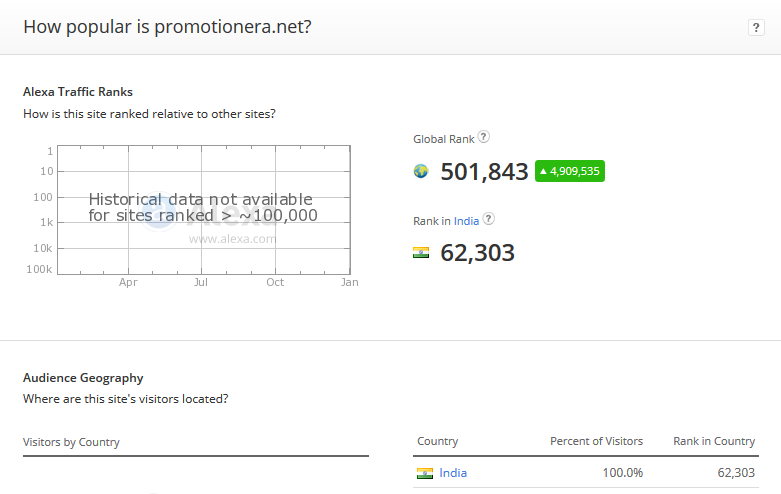Click the Global Rank label
This screenshot has width=781, height=494.
[x=443, y=139]
